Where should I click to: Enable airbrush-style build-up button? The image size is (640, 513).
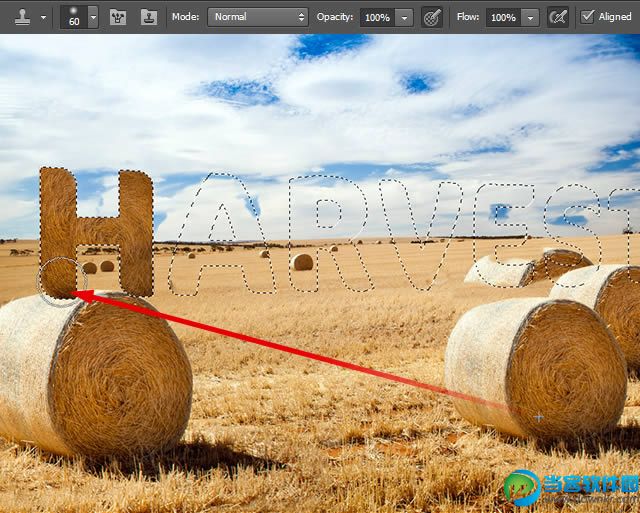pyautogui.click(x=558, y=17)
